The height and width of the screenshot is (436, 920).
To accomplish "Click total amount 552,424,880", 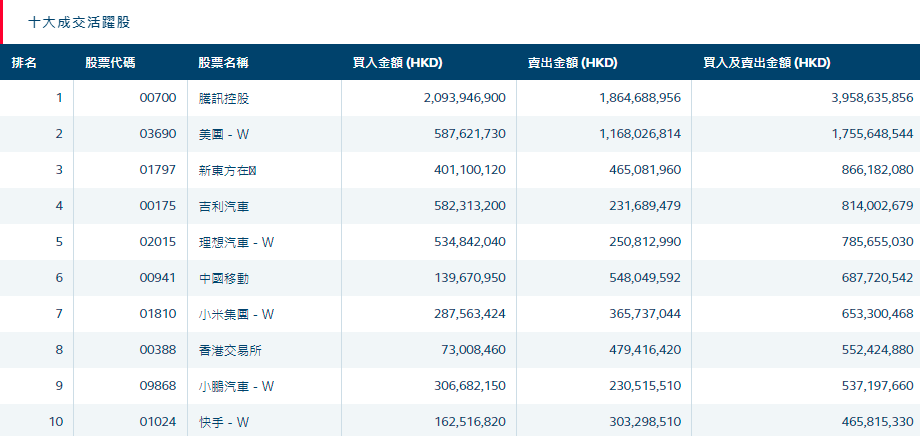I will (877, 350).
